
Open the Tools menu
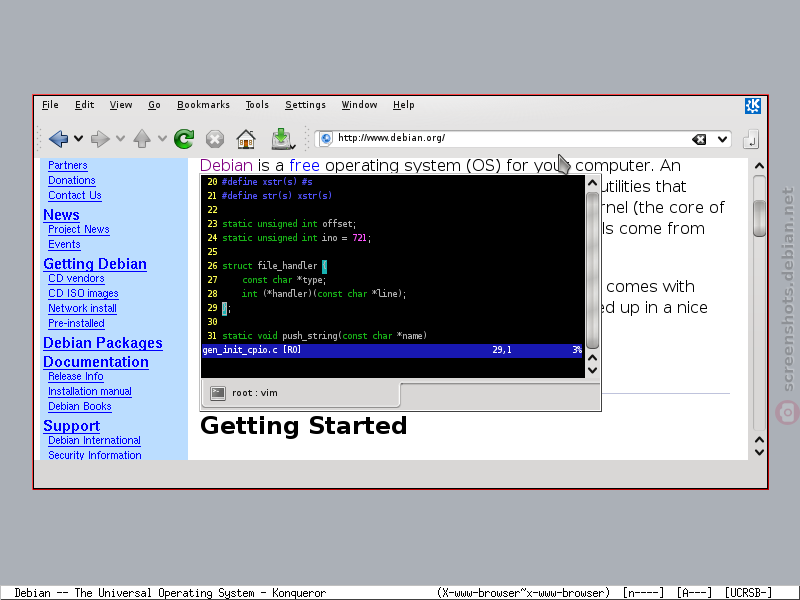click(257, 105)
